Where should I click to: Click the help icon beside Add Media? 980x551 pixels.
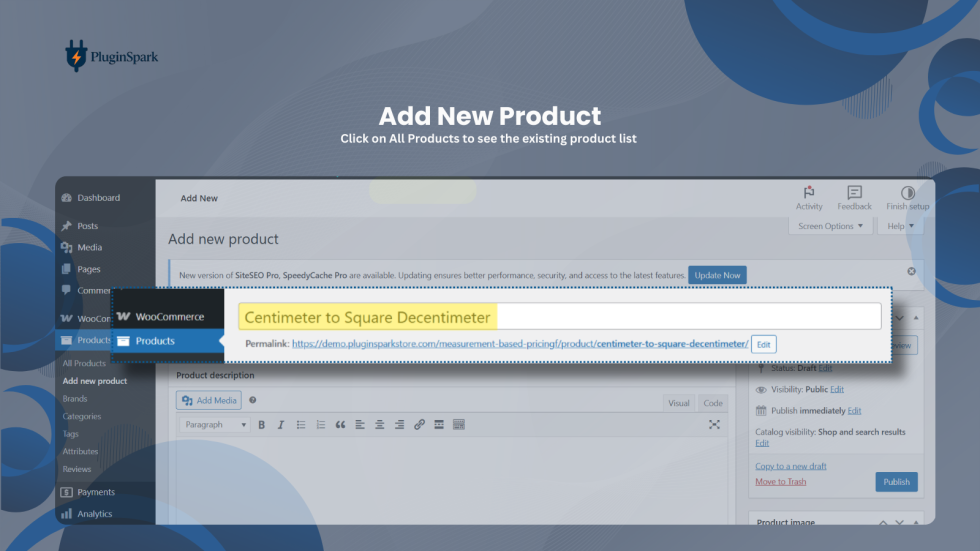pyautogui.click(x=252, y=400)
